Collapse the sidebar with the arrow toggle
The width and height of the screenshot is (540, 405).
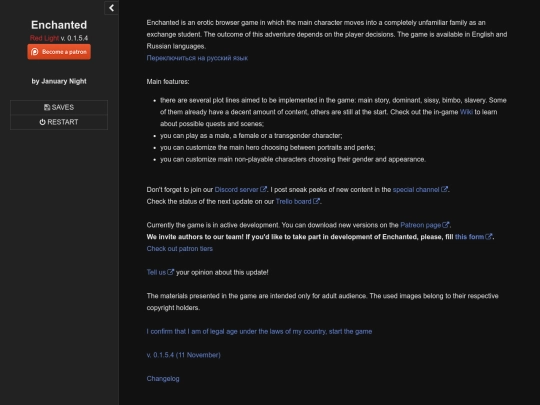pyautogui.click(x=111, y=8)
